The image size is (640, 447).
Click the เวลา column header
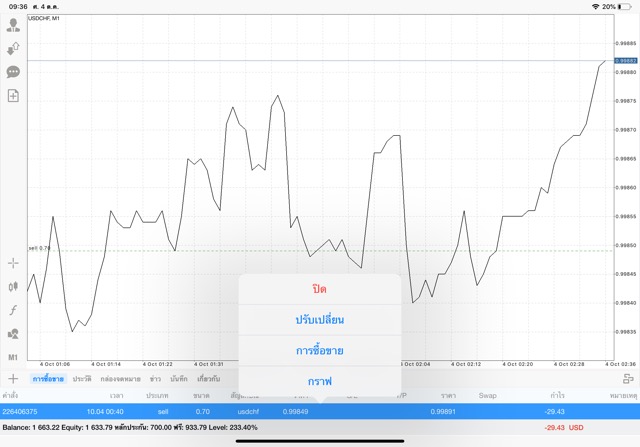click(116, 396)
